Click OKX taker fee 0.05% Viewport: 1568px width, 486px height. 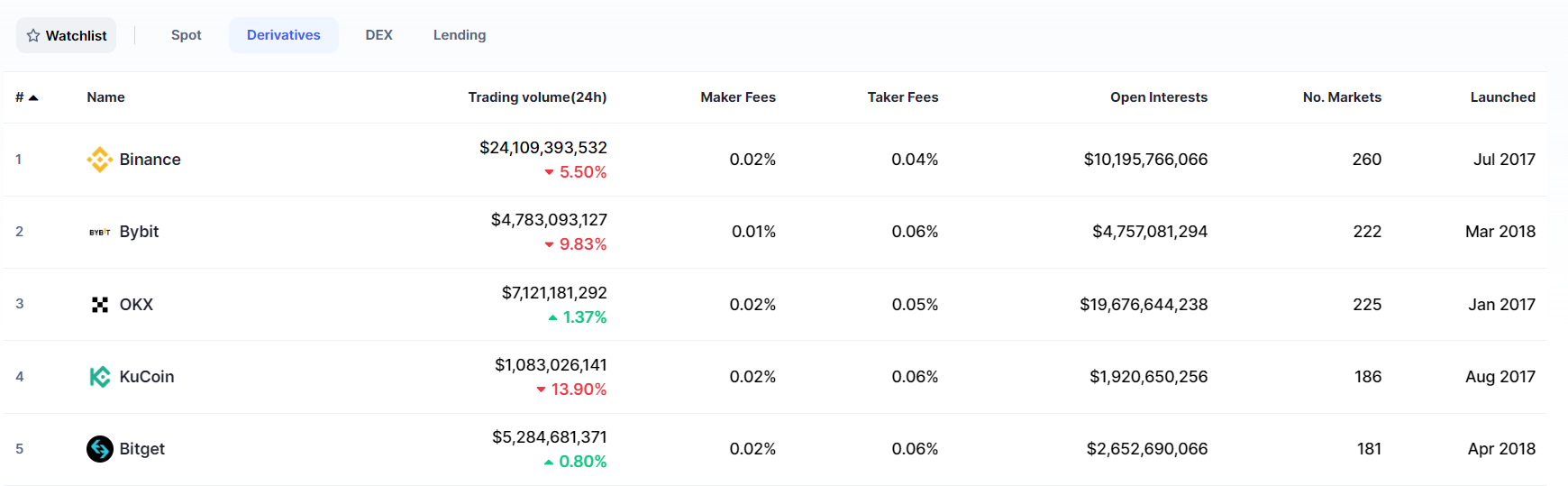point(915,305)
